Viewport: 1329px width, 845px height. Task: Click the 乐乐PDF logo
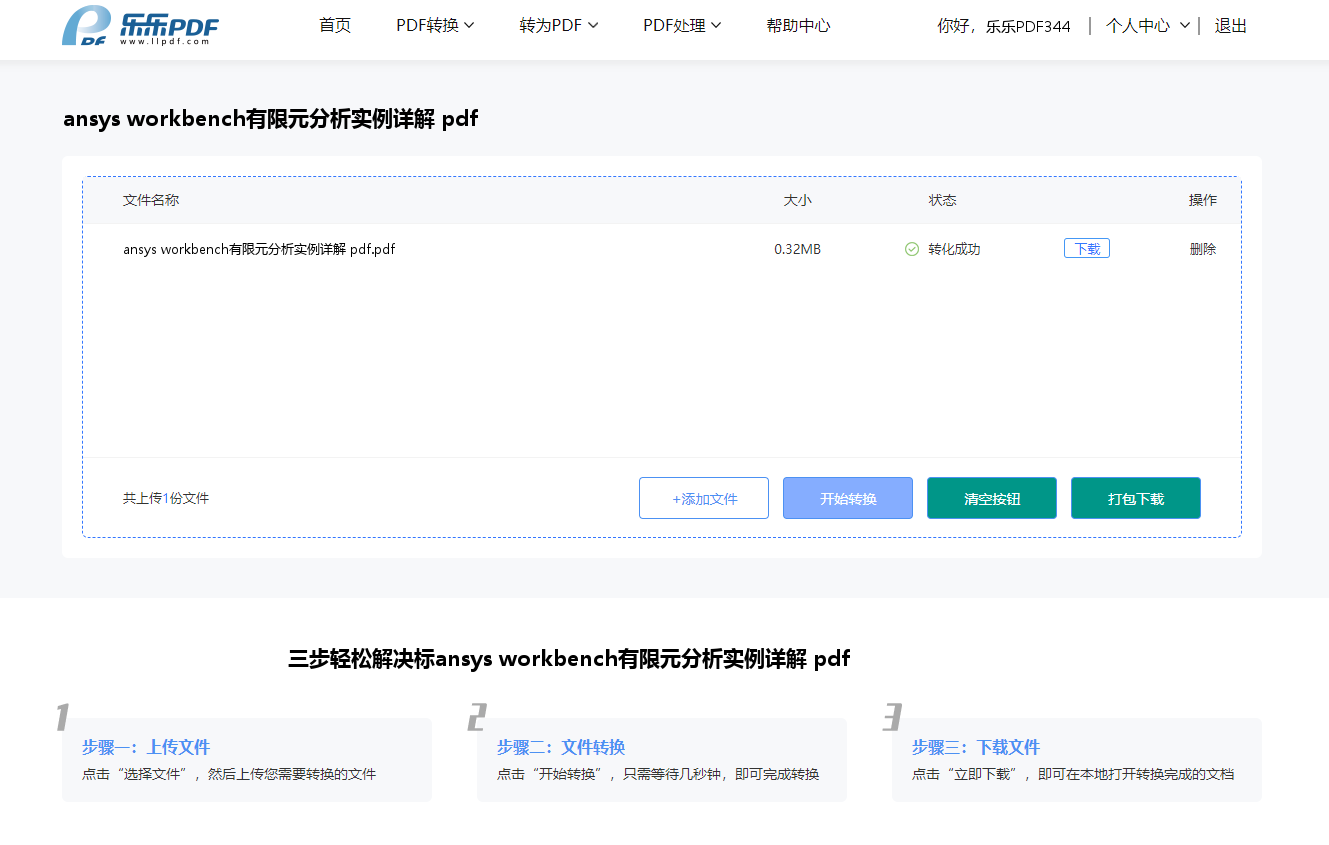[x=140, y=26]
